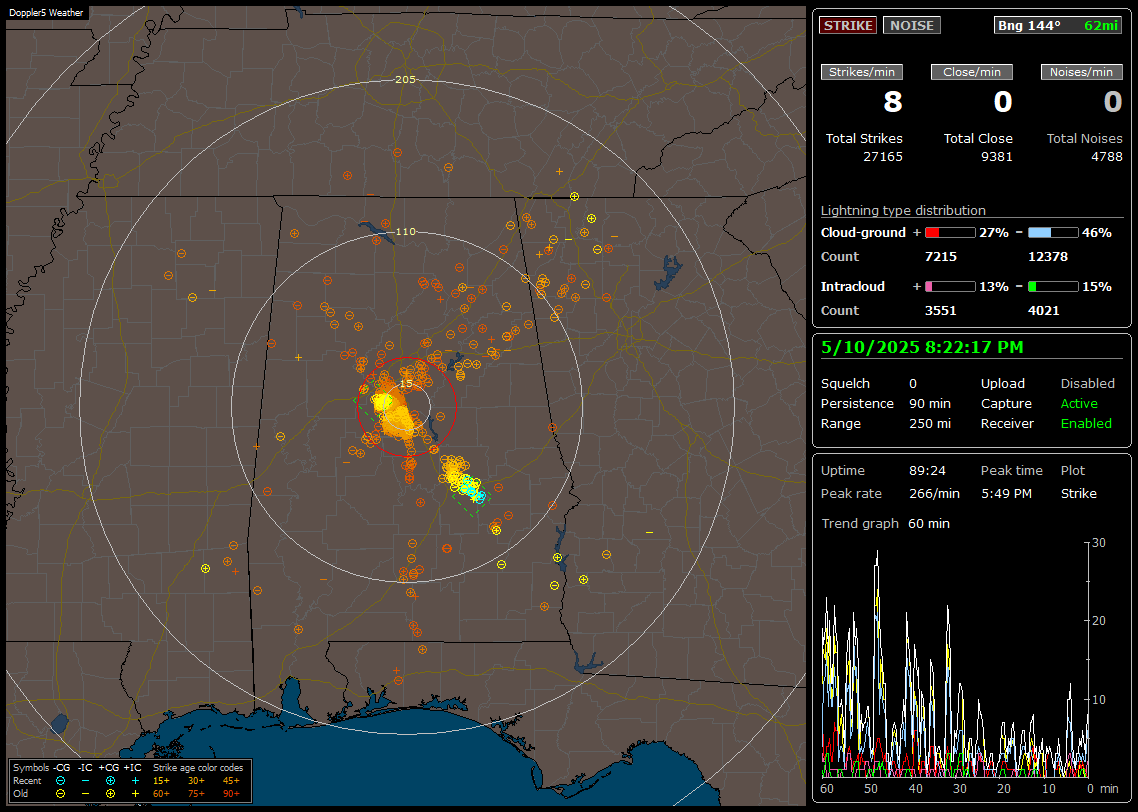This screenshot has height=812, width=1138.
Task: Click the green negative intracloud percentage bar
Action: [1053, 287]
